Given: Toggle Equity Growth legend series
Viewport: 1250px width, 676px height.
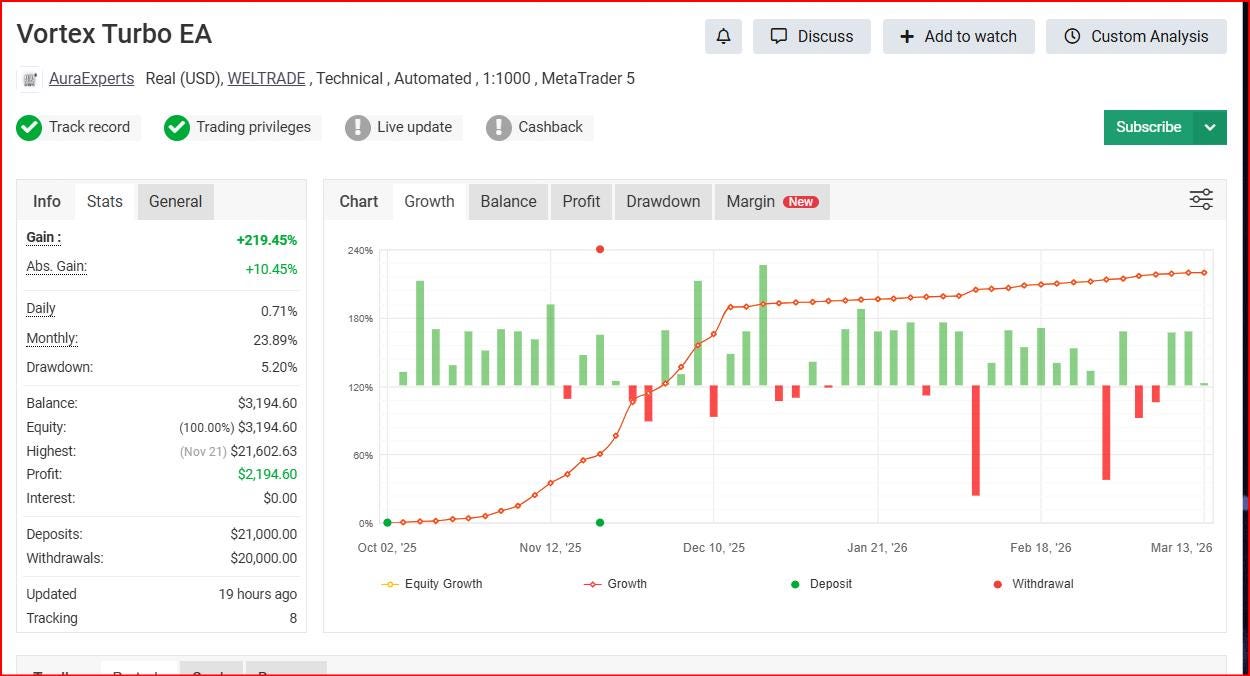Looking at the screenshot, I should coord(432,584).
